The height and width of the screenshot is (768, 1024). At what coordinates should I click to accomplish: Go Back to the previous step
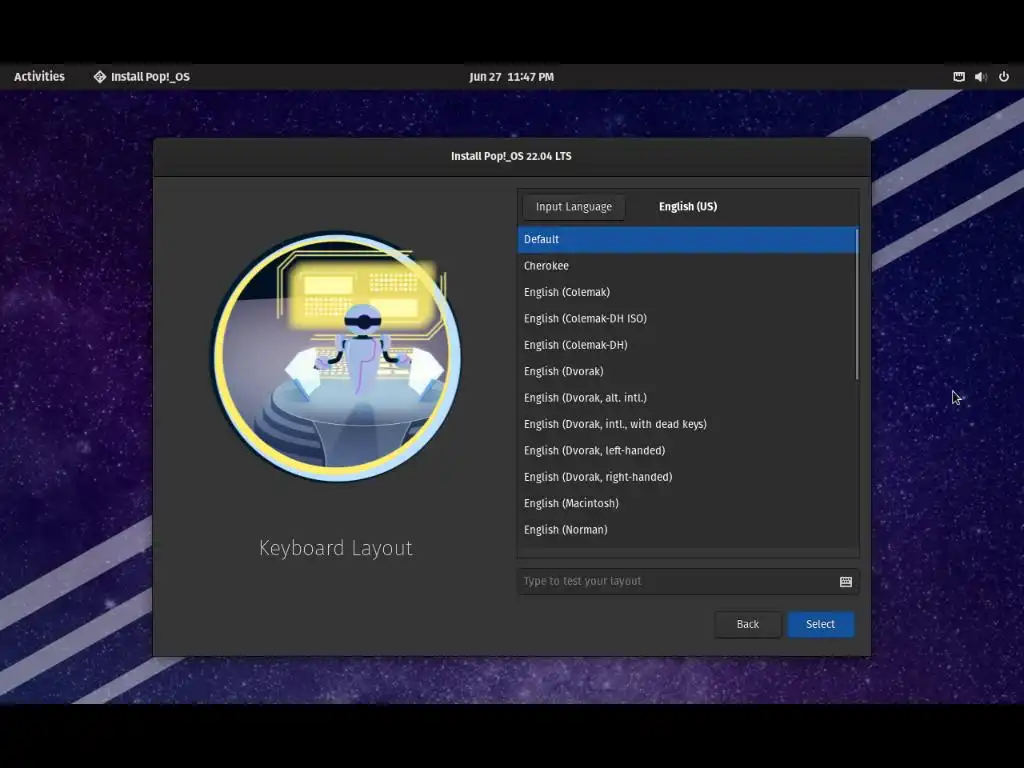[x=748, y=624]
